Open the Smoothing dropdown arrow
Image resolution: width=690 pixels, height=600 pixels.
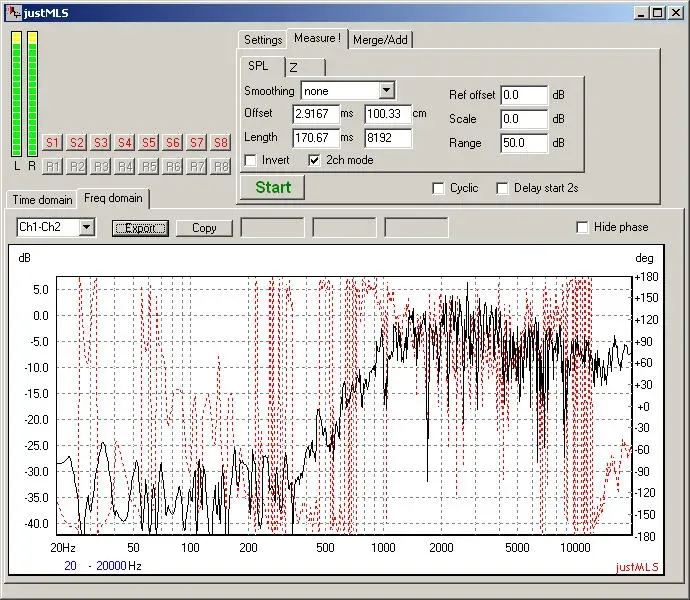[x=386, y=91]
